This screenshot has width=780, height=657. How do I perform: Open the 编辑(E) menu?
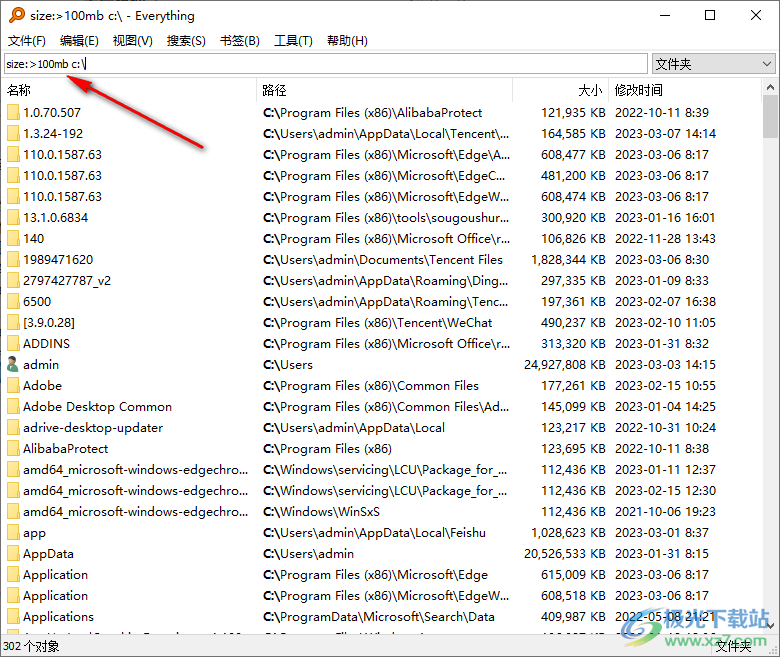pyautogui.click(x=79, y=41)
